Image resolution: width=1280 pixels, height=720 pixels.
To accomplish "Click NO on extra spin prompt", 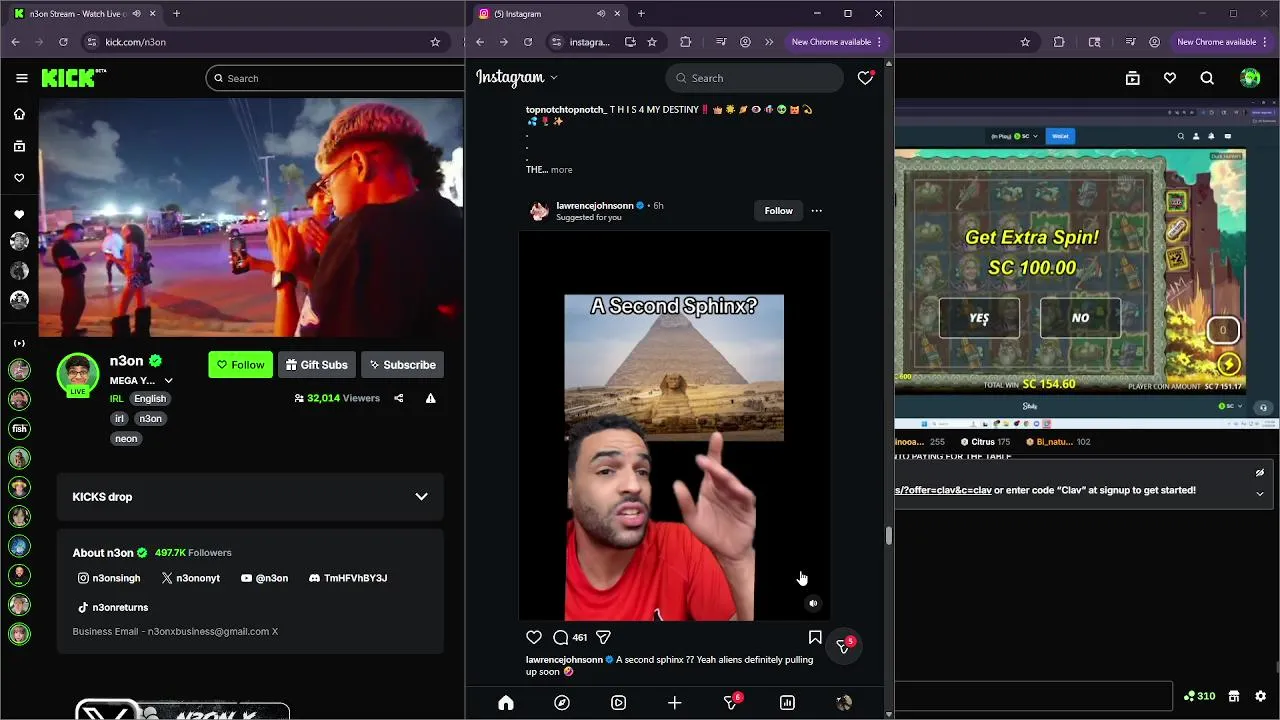I will tap(1081, 318).
